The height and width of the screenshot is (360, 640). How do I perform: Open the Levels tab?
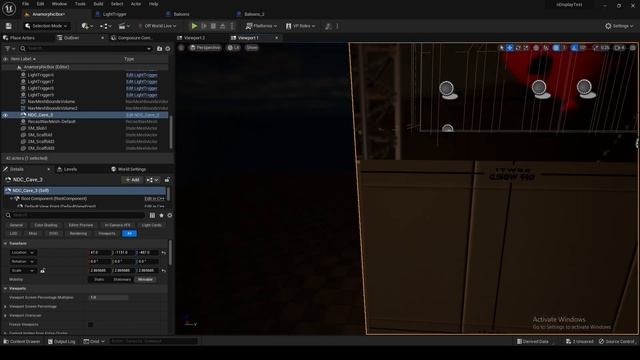click(70, 169)
